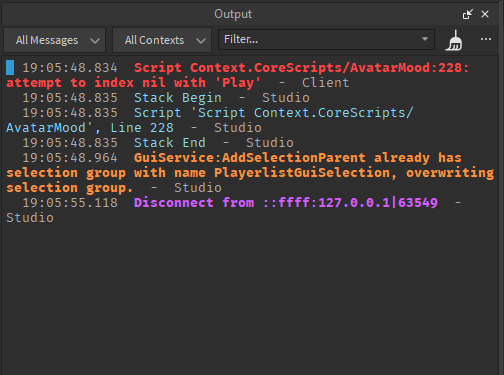Select the Stack Begin log line
The height and width of the screenshot is (375, 504).
pyautogui.click(x=166, y=98)
